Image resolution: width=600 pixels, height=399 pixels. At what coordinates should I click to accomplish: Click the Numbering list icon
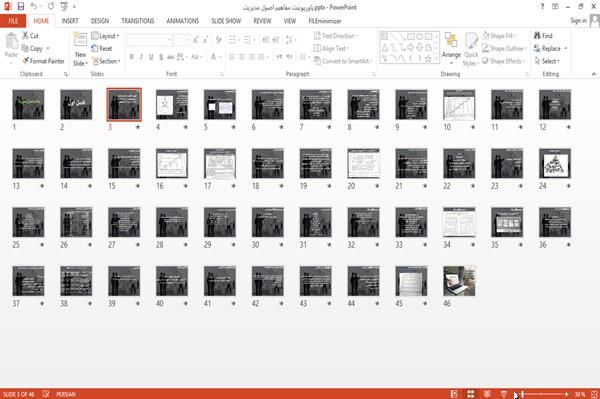pyautogui.click(x=247, y=40)
